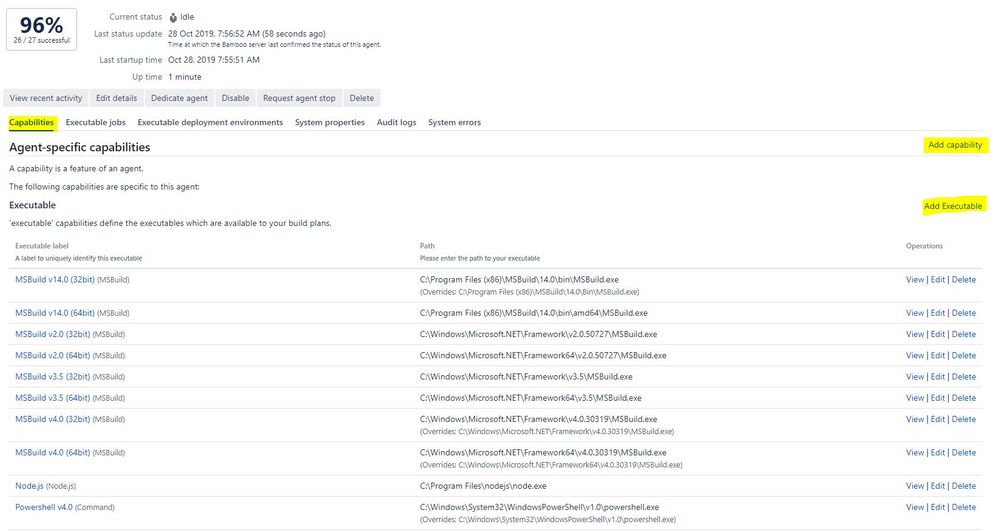This screenshot has width=999, height=532.
Task: Select the C:\Program Files\nodejs\node.exe path text
Action: tap(483, 486)
